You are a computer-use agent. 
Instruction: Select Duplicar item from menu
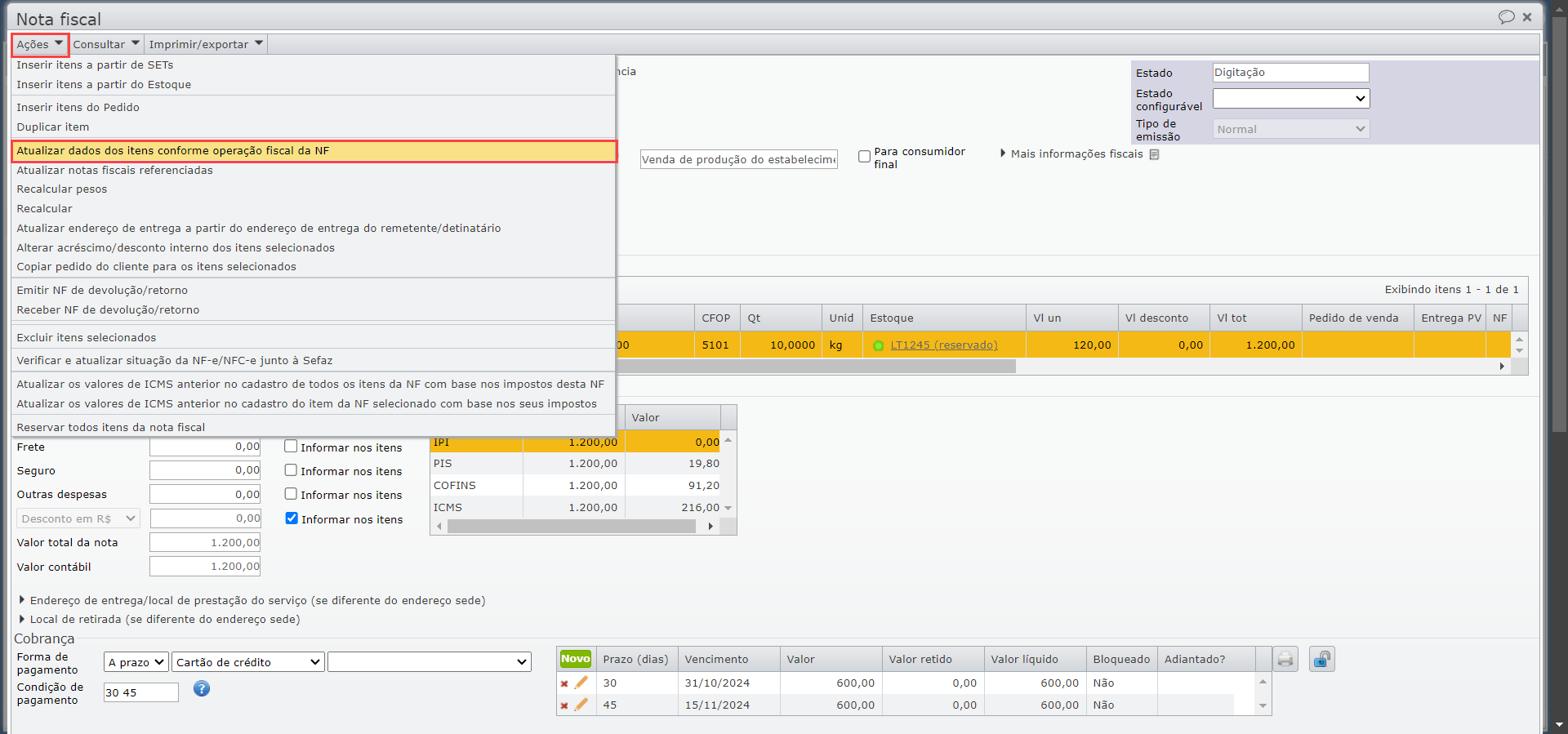[314, 127]
